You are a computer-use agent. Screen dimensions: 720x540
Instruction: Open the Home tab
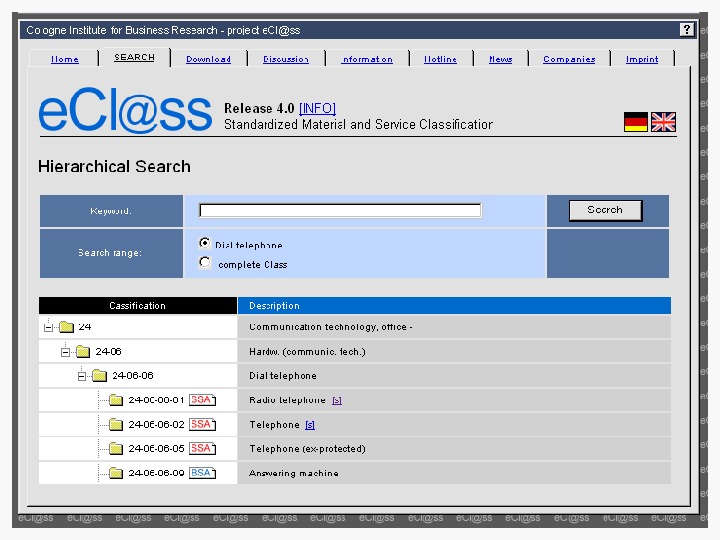point(64,59)
